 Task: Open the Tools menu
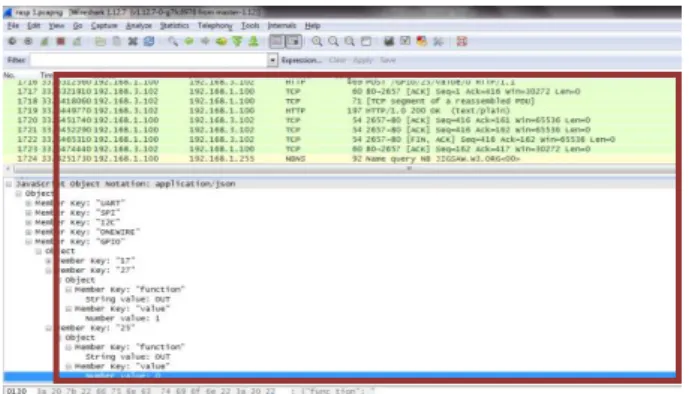pos(250,25)
